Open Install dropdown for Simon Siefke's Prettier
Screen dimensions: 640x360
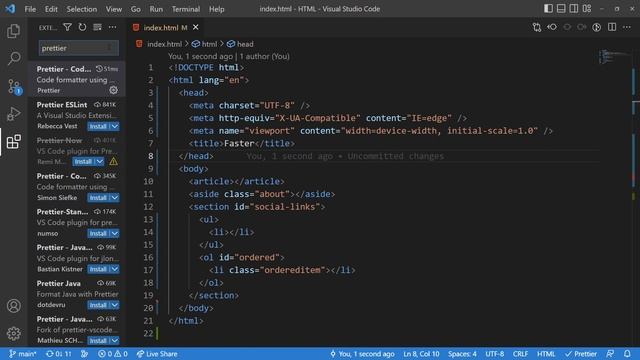pyautogui.click(x=115, y=198)
